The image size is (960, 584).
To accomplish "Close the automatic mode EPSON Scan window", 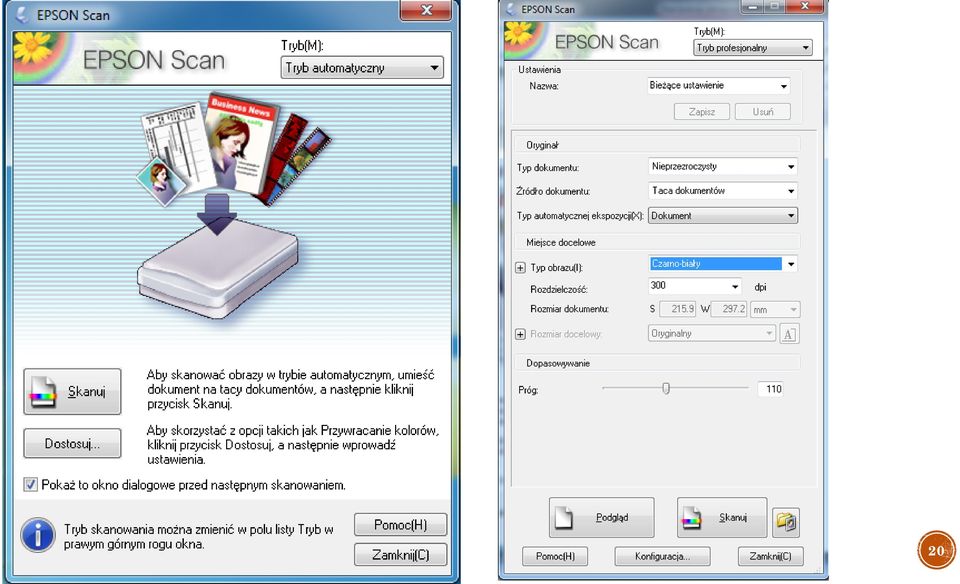I will coord(426,10).
